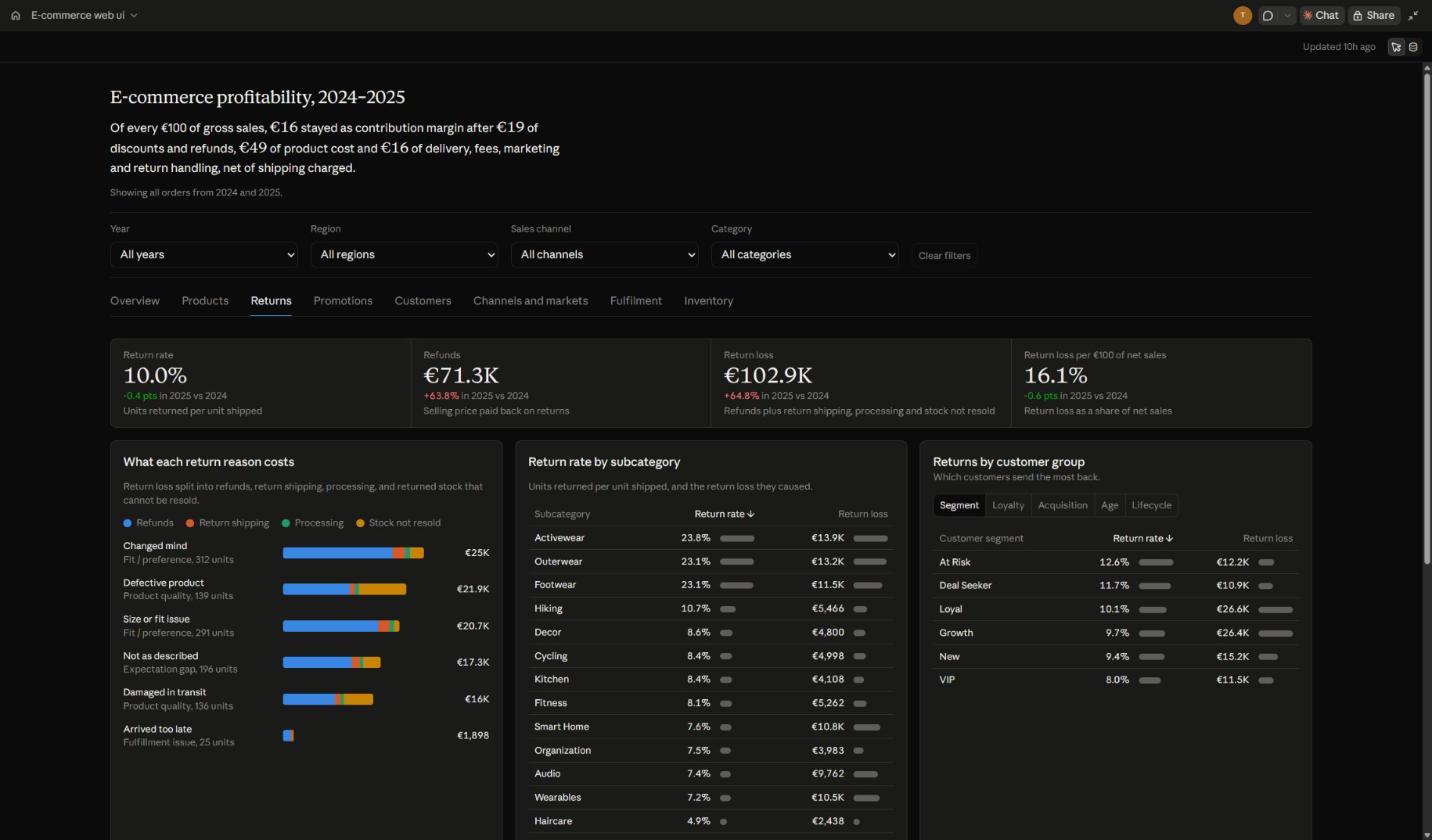Open the Promotions tab
Screen dimensions: 1432x840
point(343,301)
